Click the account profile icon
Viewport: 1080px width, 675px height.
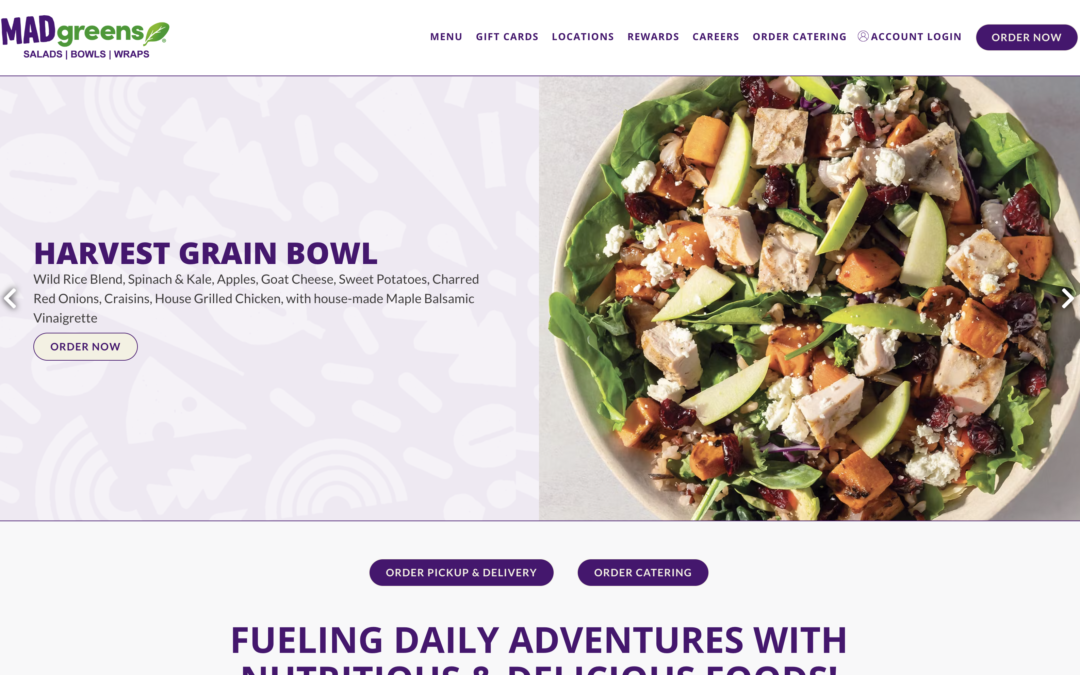point(862,36)
